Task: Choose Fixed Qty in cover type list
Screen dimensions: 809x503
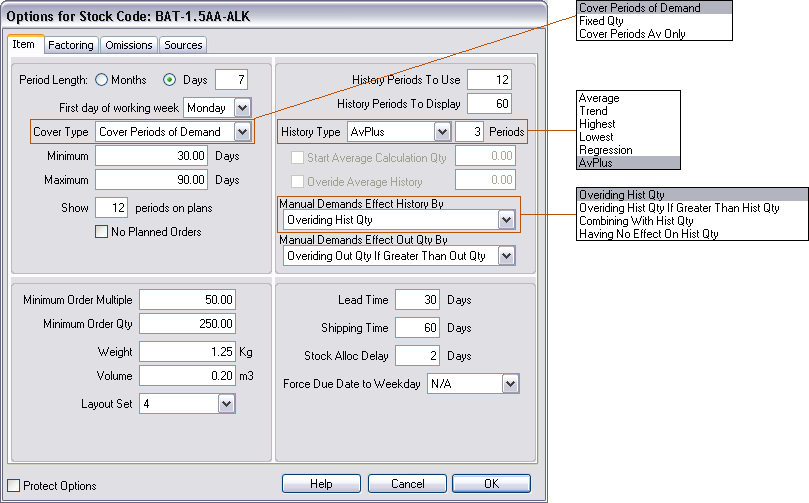Action: coord(654,21)
